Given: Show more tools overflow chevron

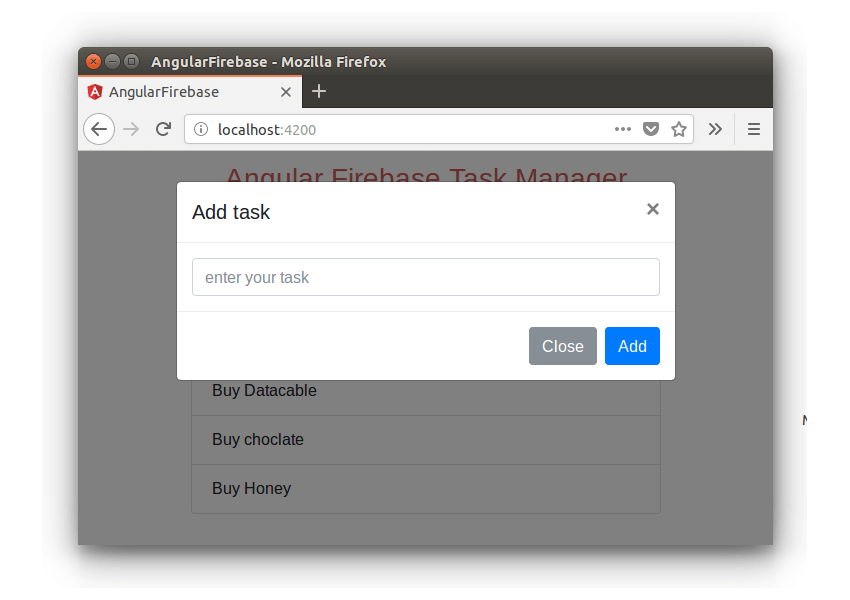Looking at the screenshot, I should [x=715, y=129].
